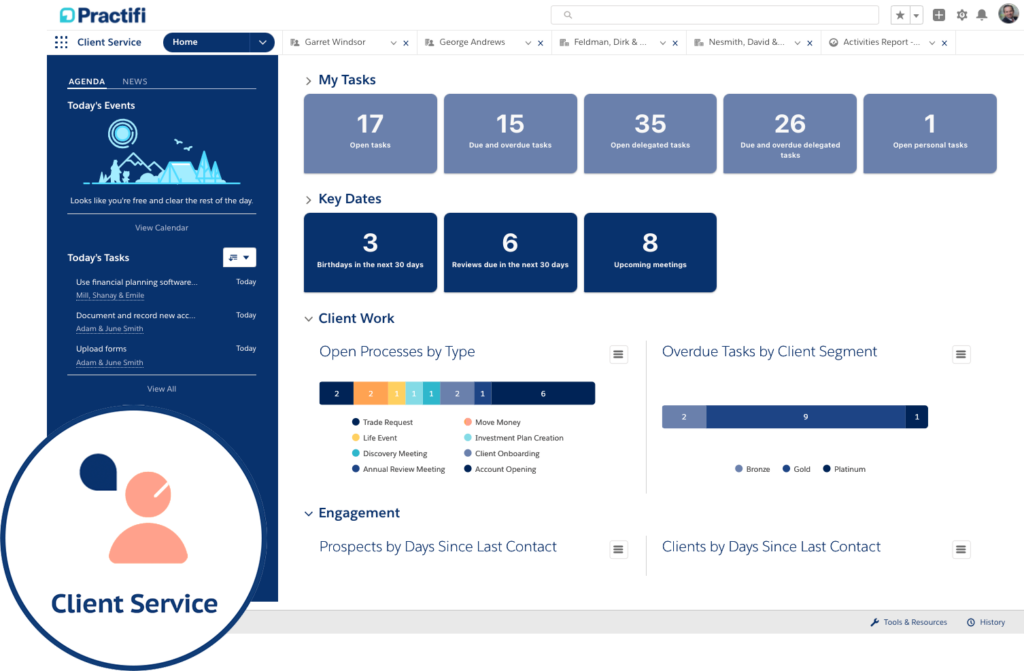This screenshot has height=671, width=1024.
Task: Click the History clock icon in the footer
Action: pyautogui.click(x=969, y=621)
